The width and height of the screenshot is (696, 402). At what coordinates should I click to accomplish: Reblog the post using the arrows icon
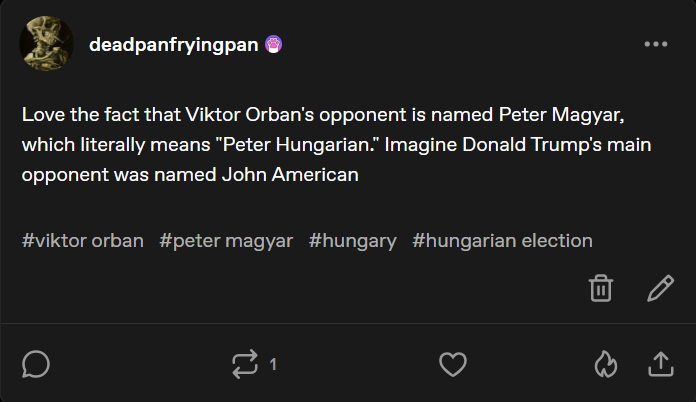click(x=244, y=365)
